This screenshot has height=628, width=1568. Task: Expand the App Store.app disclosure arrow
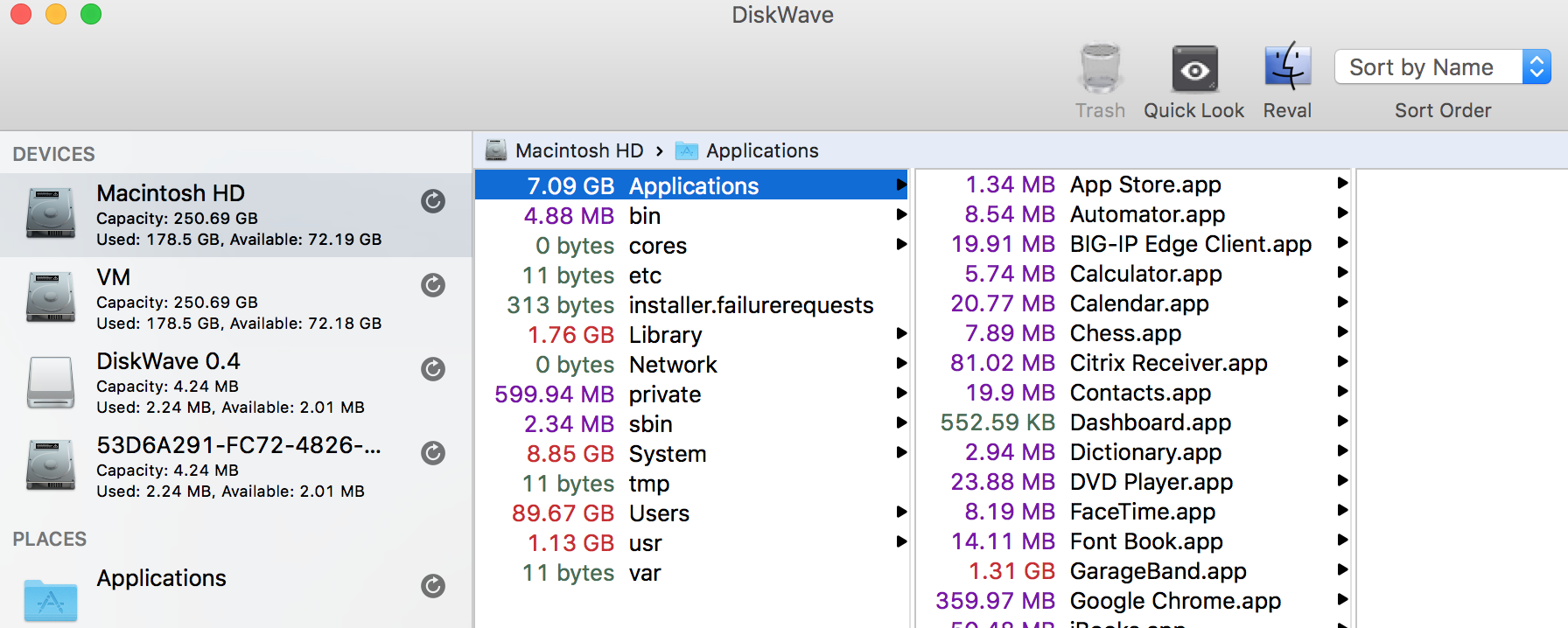(x=1342, y=183)
